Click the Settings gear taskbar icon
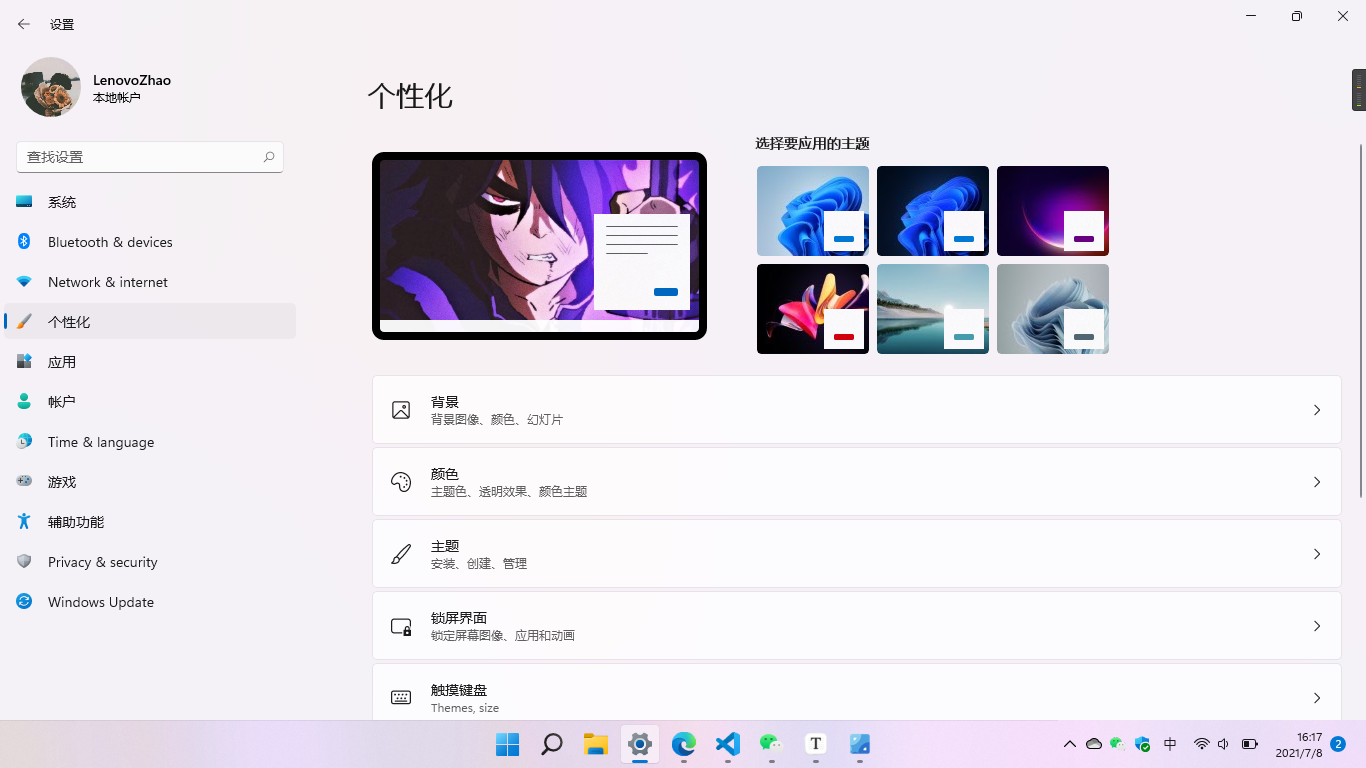The width and height of the screenshot is (1366, 768). click(x=640, y=744)
